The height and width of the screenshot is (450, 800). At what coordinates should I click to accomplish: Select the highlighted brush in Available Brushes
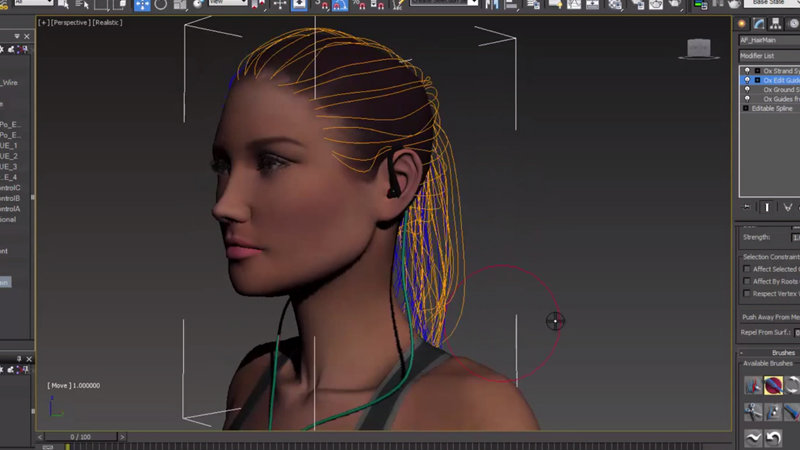coord(773,385)
